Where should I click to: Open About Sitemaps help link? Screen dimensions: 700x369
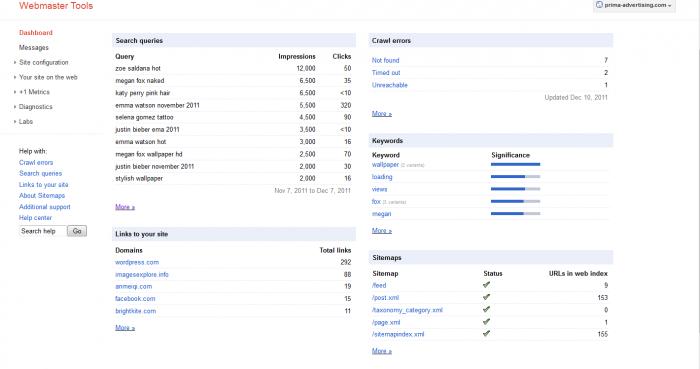(42, 195)
